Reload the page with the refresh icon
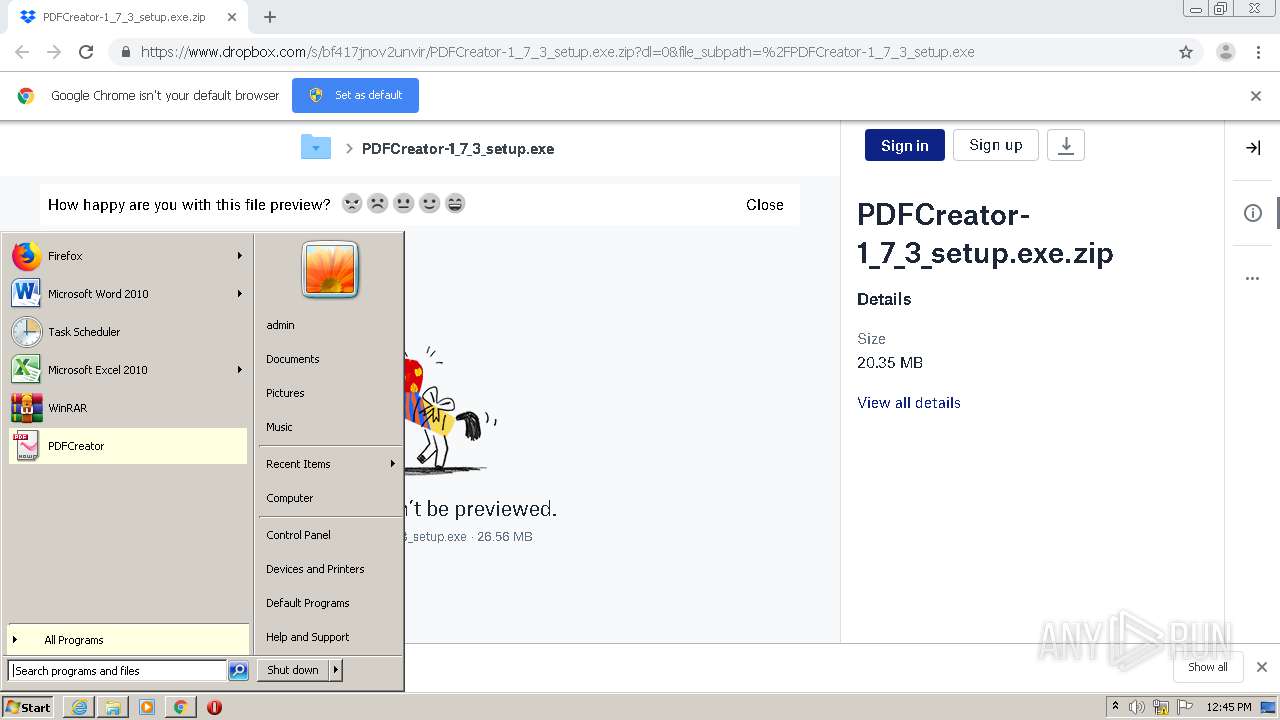The width and height of the screenshot is (1280, 720). 86,52
